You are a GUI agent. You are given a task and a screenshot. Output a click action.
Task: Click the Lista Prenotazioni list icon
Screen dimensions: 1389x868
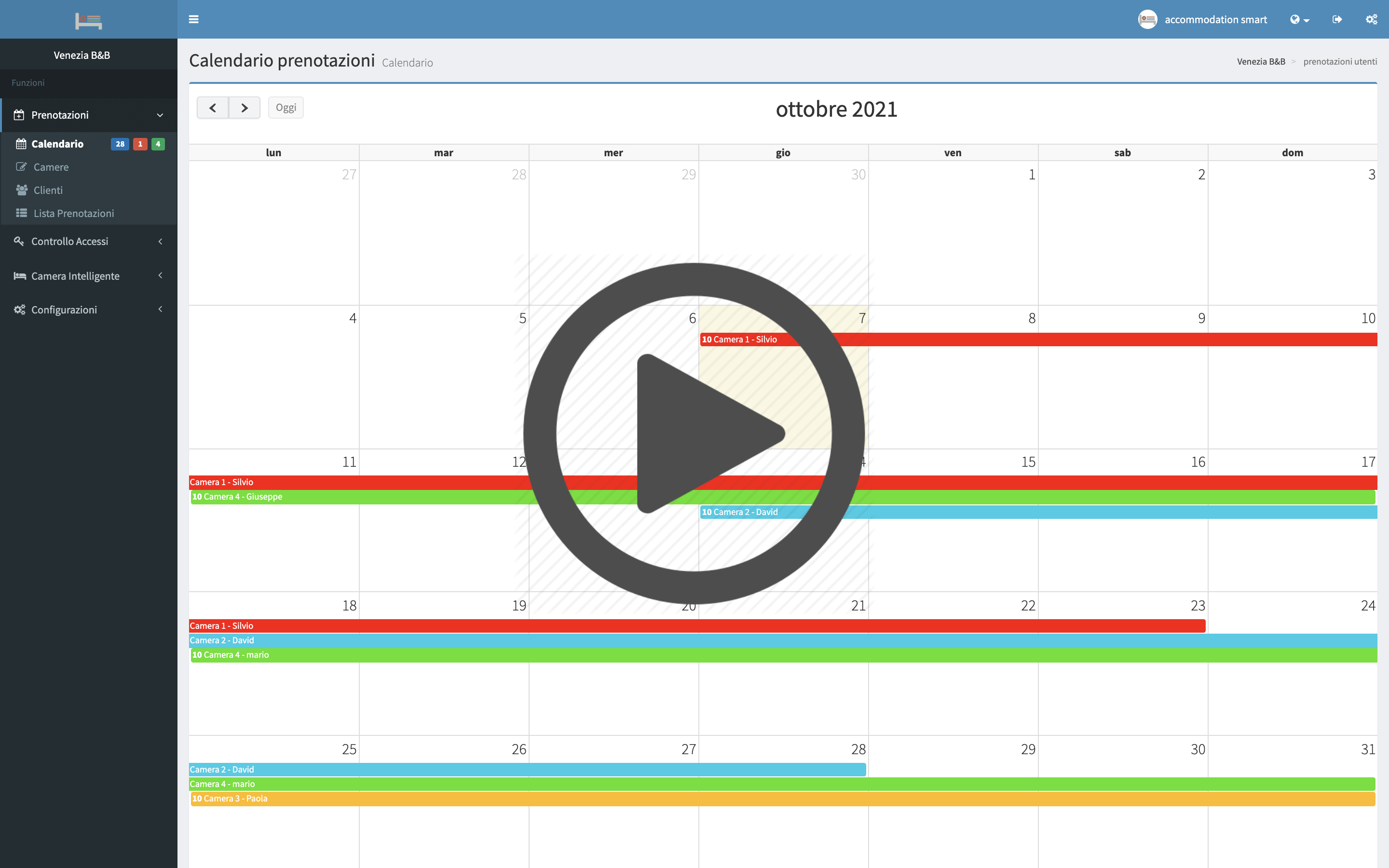point(21,213)
